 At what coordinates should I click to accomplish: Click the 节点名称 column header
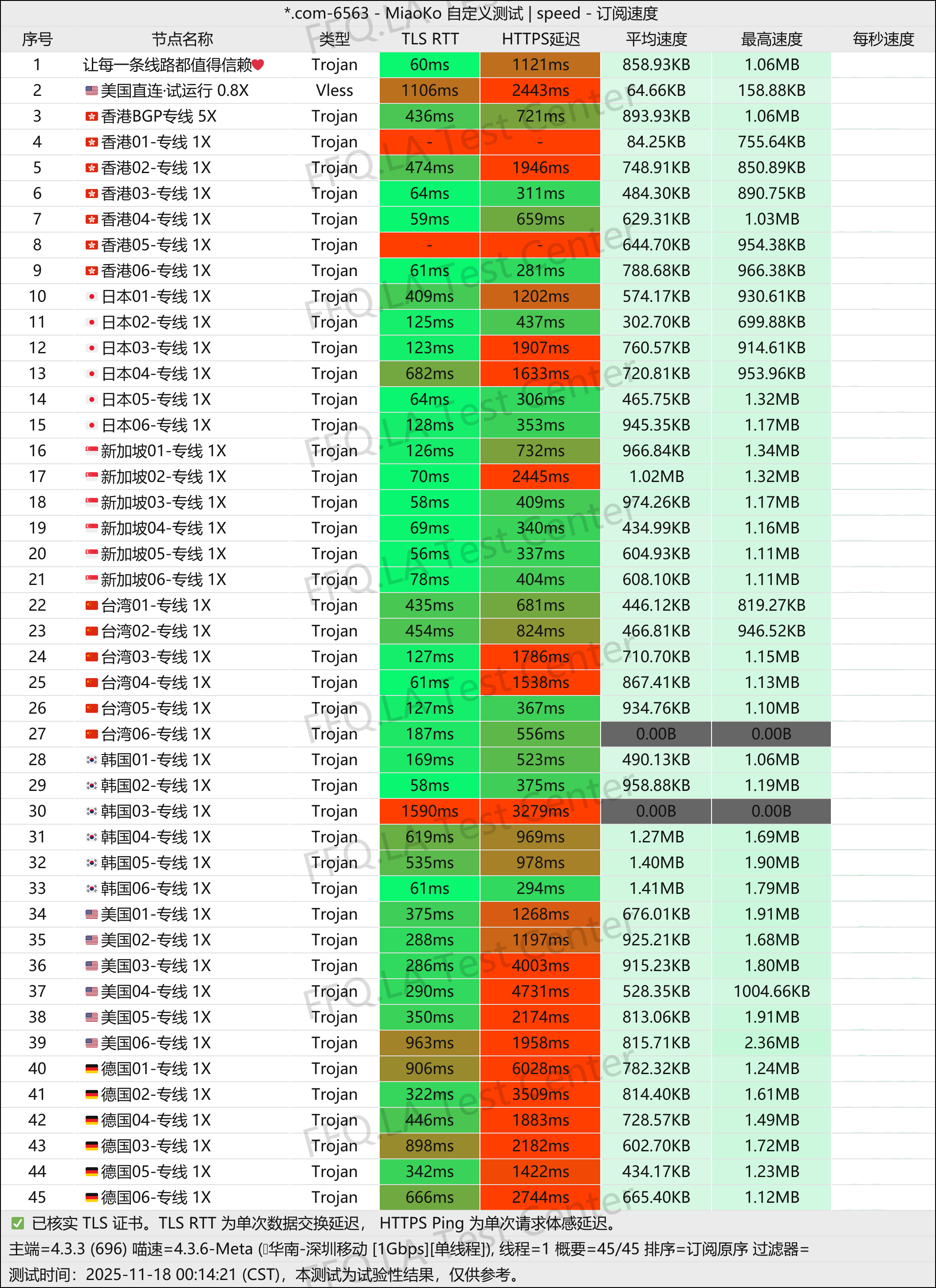[182, 39]
